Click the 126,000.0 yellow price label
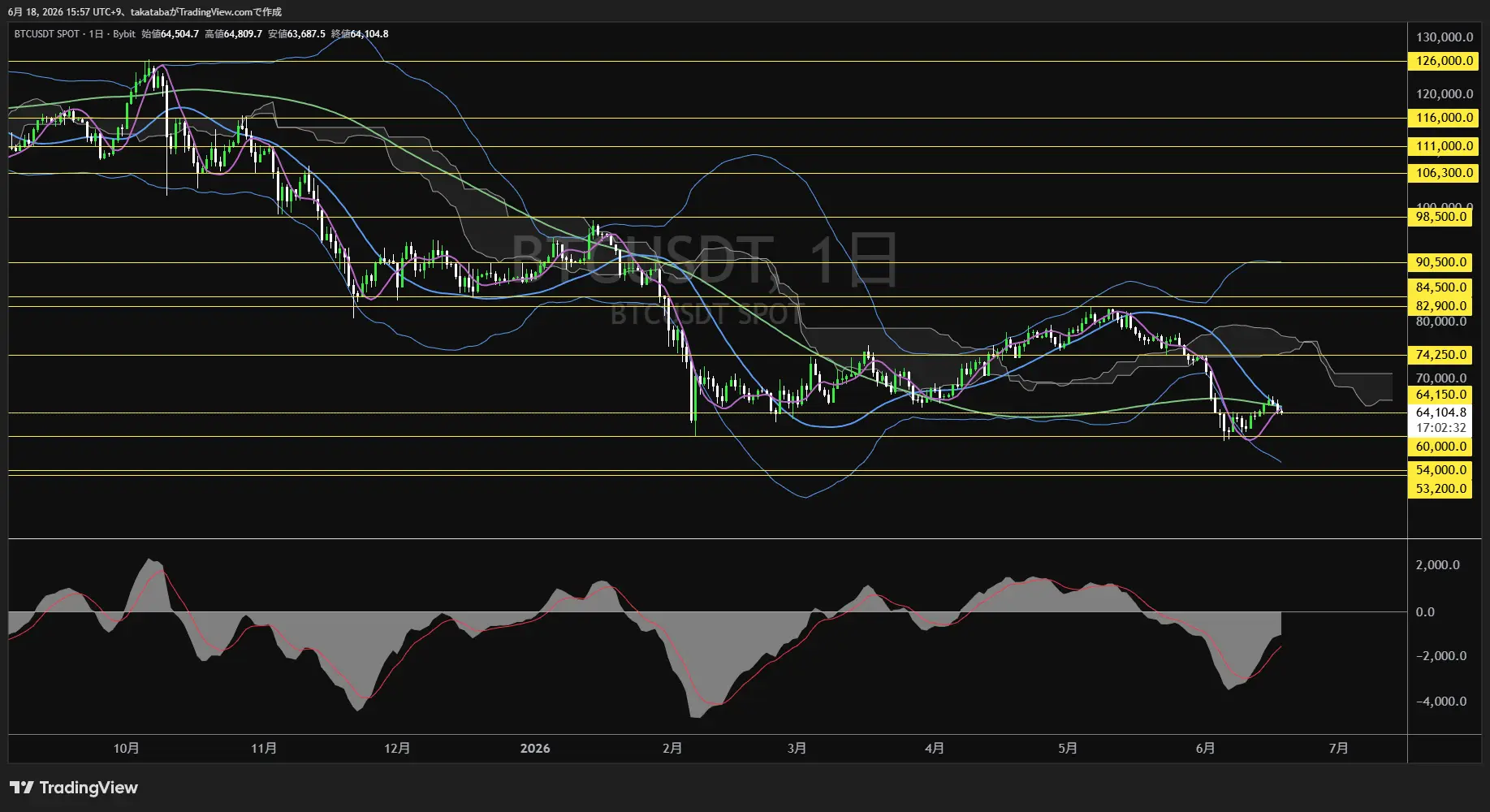The height and width of the screenshot is (812, 1490). [1443, 61]
